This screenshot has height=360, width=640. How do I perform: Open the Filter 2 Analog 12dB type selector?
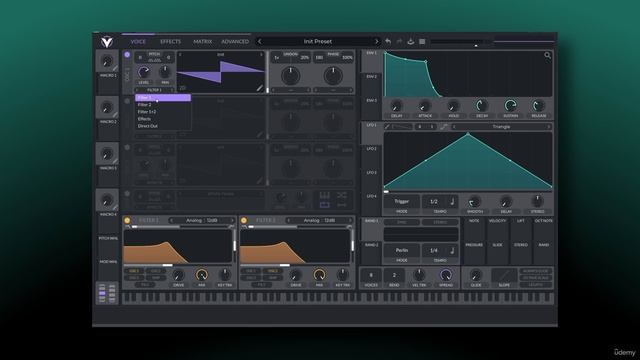(319, 220)
